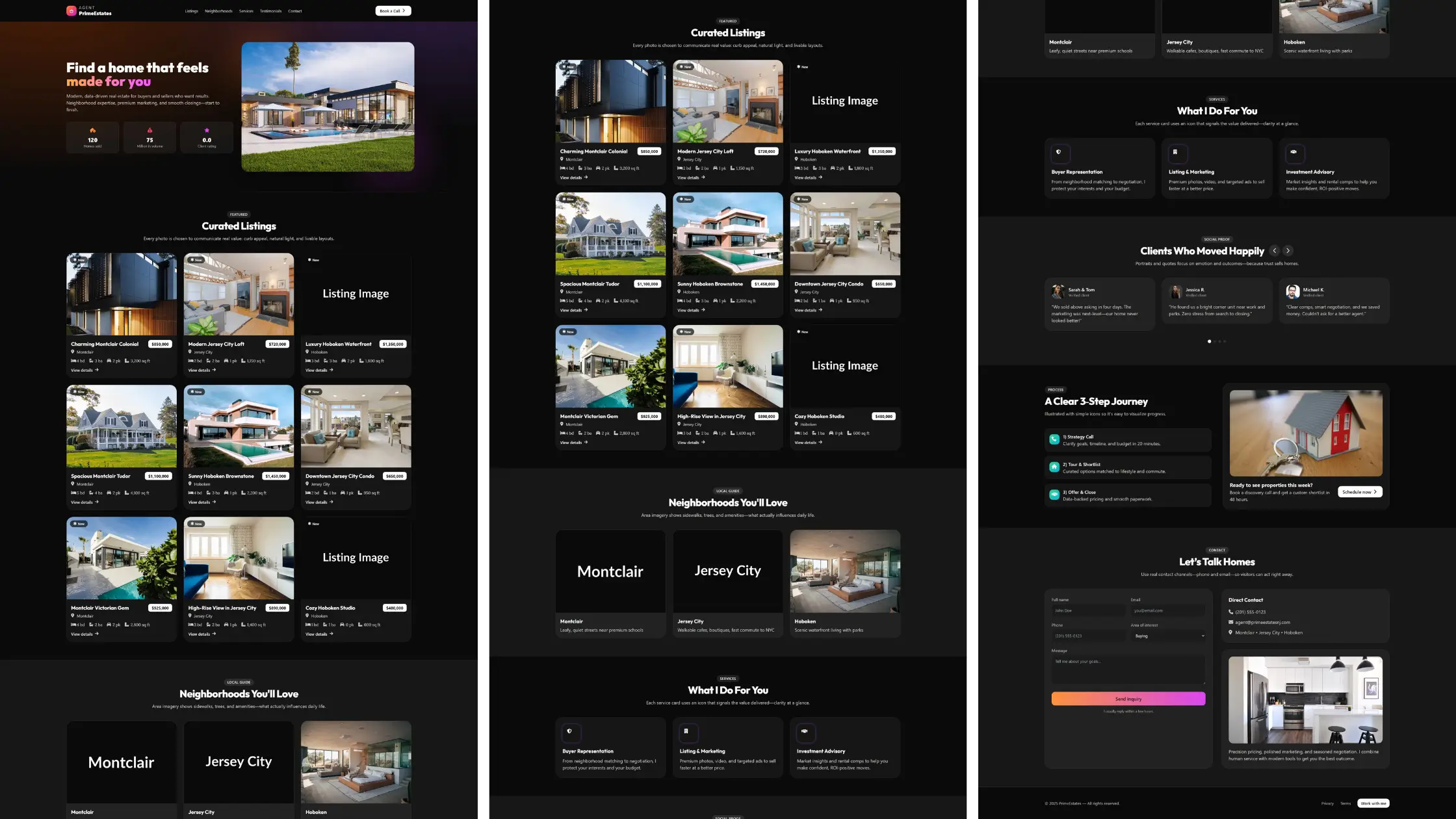The width and height of the screenshot is (1456, 819).
Task: Click the Schedule now button
Action: click(1359, 492)
